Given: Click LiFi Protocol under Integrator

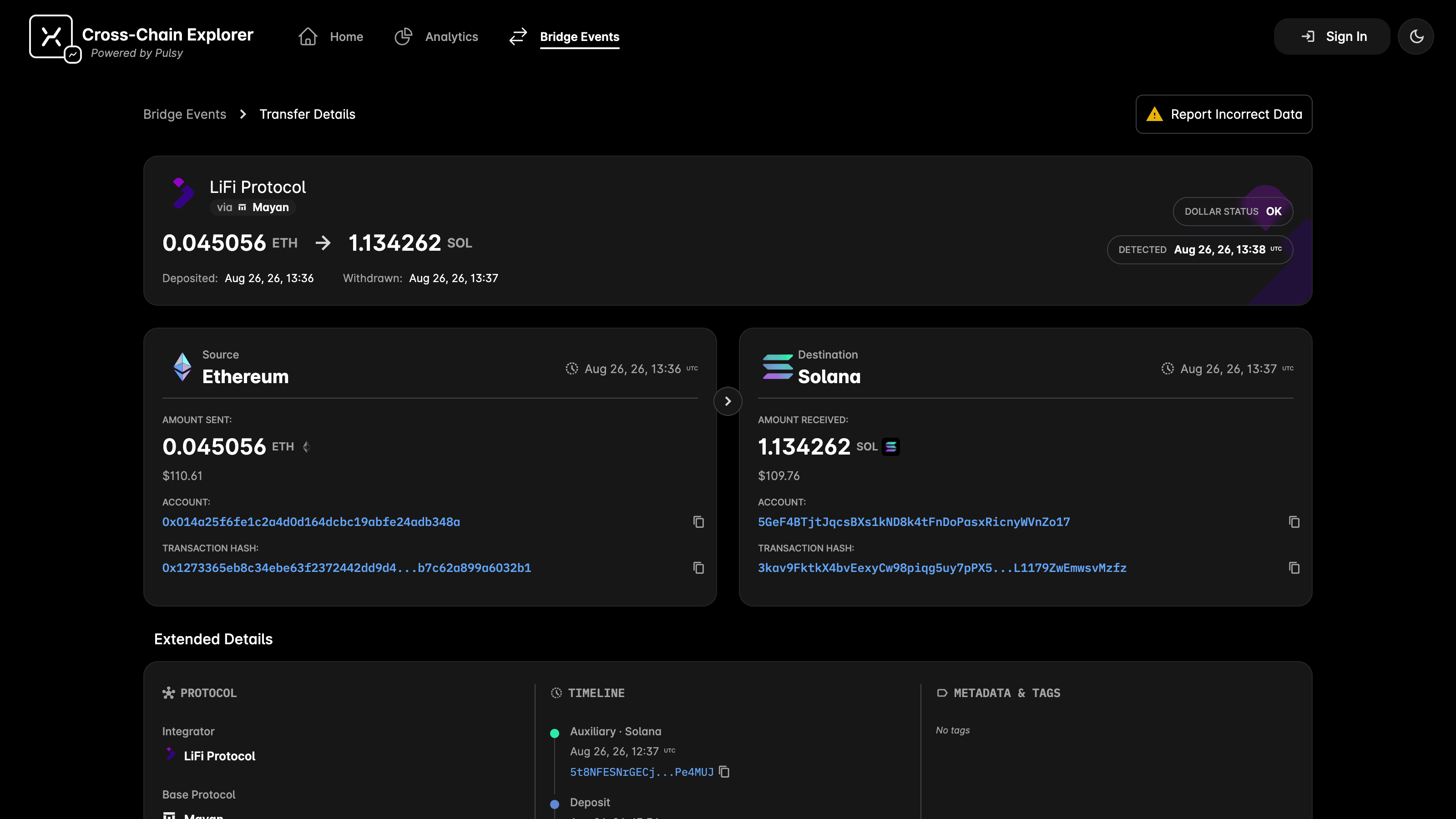Looking at the screenshot, I should click(219, 756).
